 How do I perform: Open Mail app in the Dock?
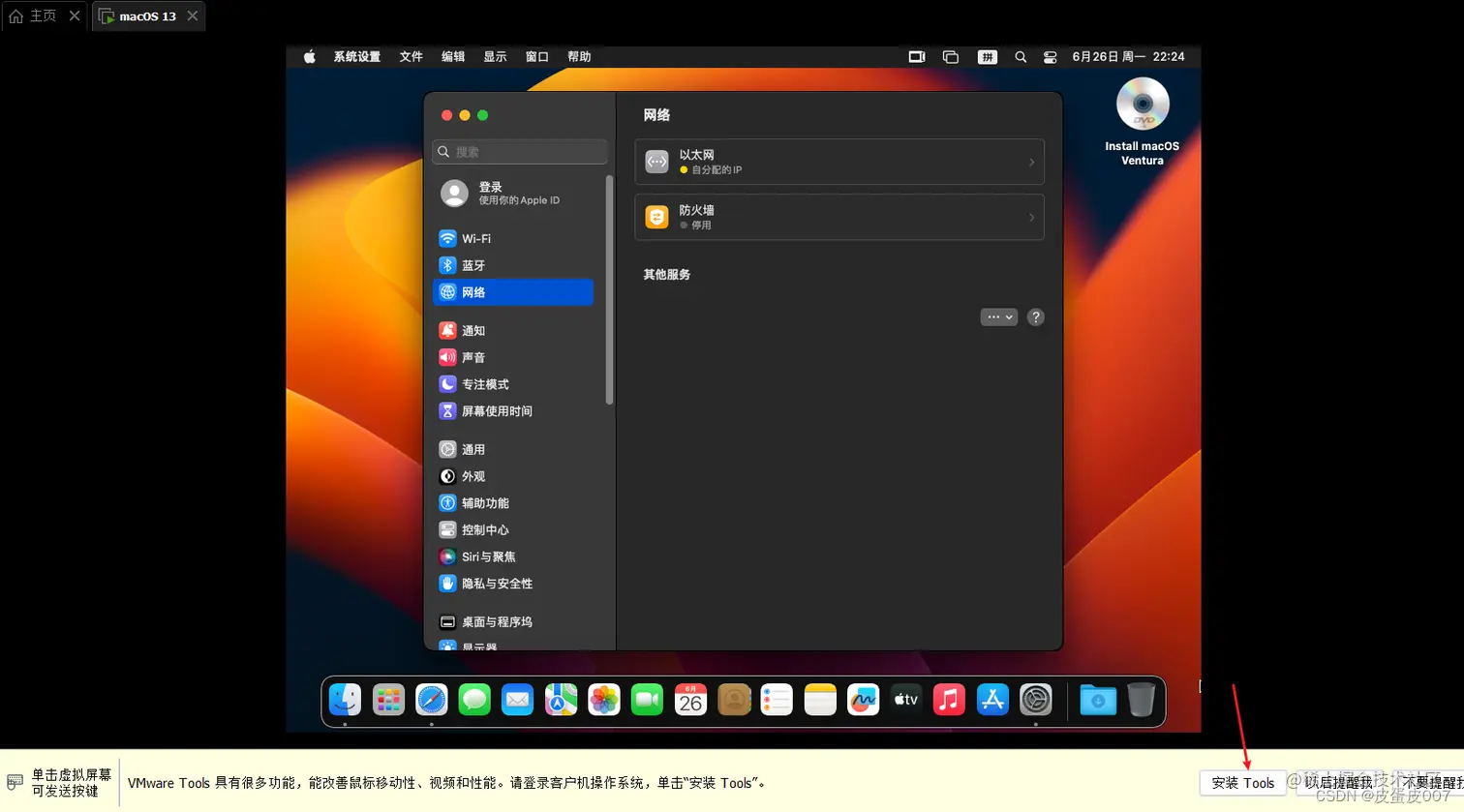518,700
